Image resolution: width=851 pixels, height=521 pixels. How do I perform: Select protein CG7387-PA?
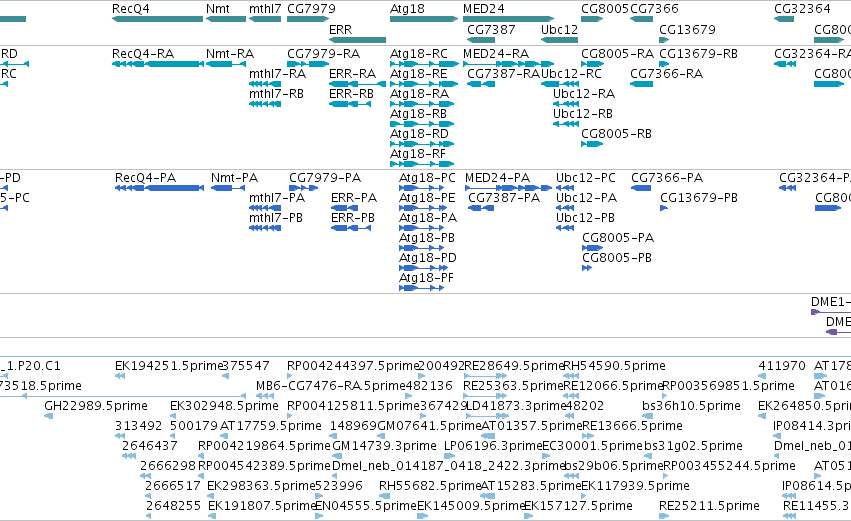(x=481, y=208)
